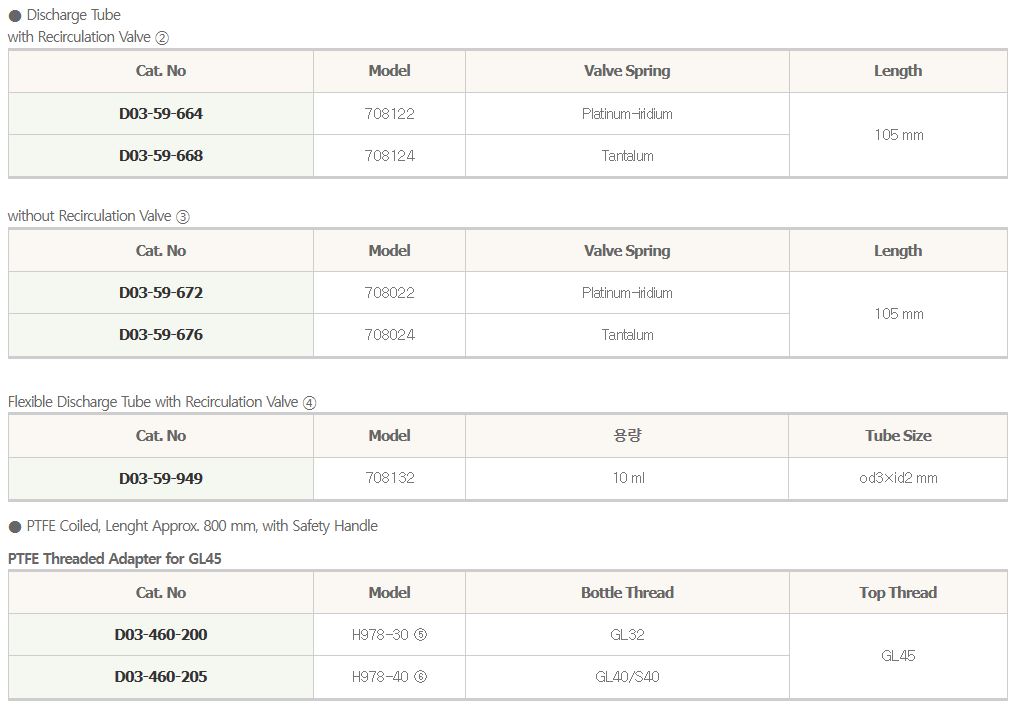Viewport: 1018px width, 713px height.
Task: Select model number 708132
Action: 389,478
